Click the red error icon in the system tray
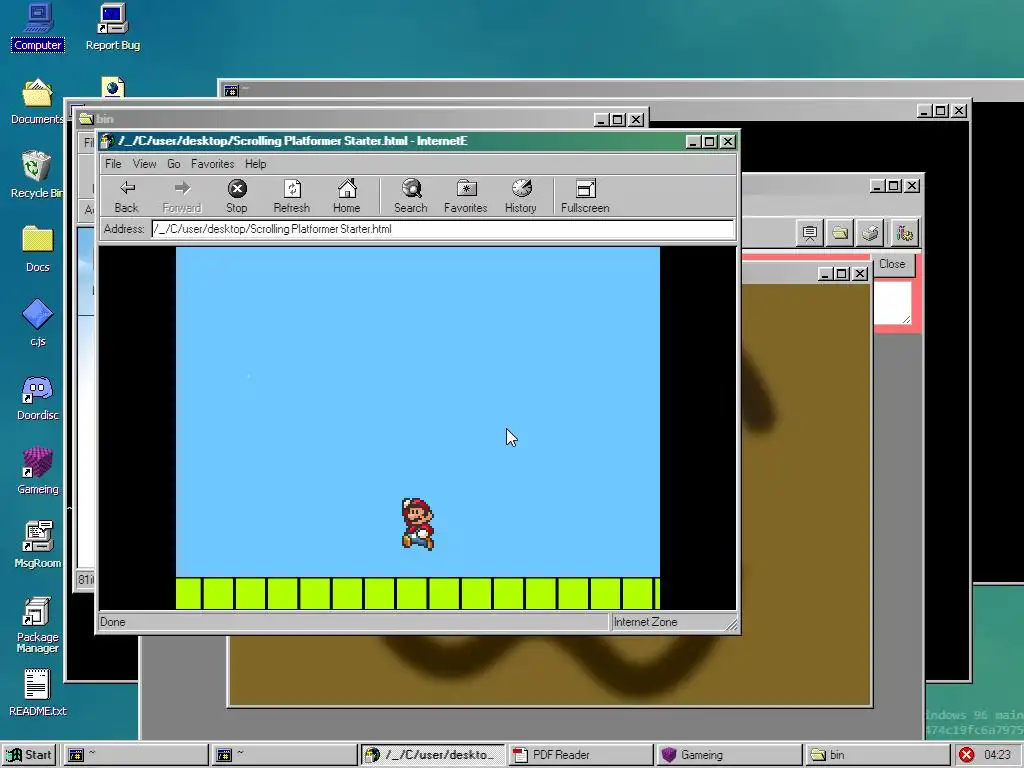 (967, 755)
